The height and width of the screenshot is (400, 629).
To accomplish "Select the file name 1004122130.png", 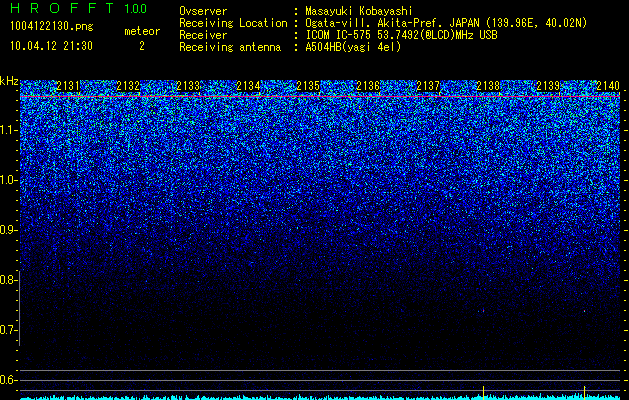I will tap(52, 26).
